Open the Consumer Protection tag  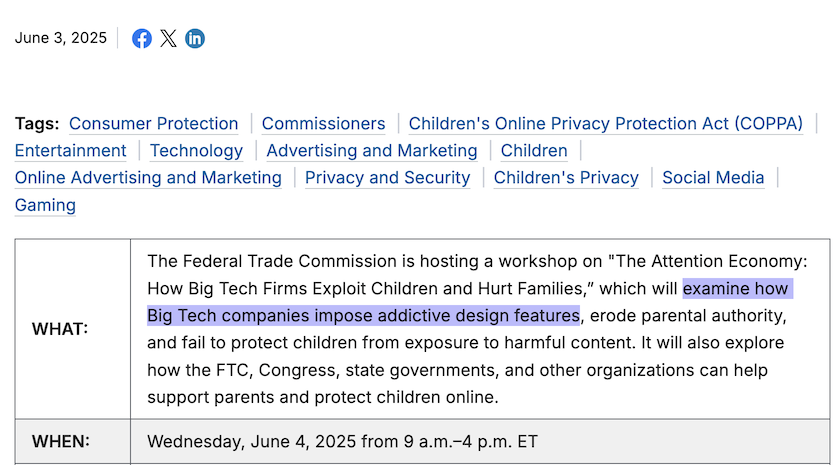coord(154,124)
